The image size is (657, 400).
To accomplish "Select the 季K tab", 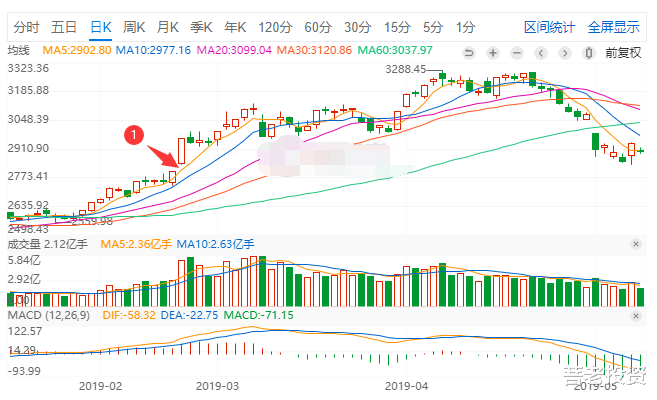I will click(x=201, y=27).
